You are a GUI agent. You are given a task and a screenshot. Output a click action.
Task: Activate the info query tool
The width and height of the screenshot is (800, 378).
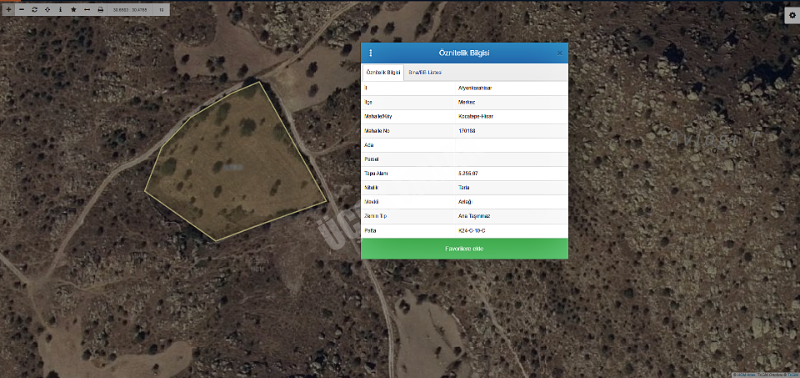[x=61, y=10]
